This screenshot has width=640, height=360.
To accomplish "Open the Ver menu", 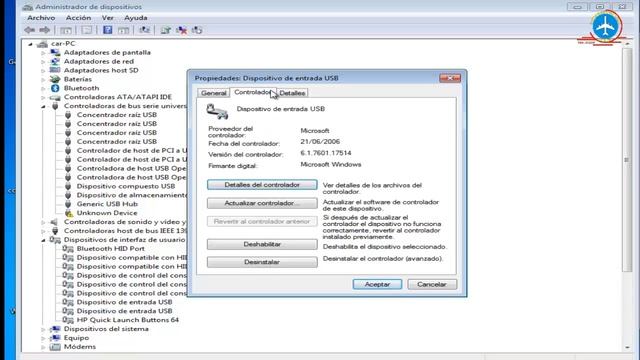I will pyautogui.click(x=108, y=18).
